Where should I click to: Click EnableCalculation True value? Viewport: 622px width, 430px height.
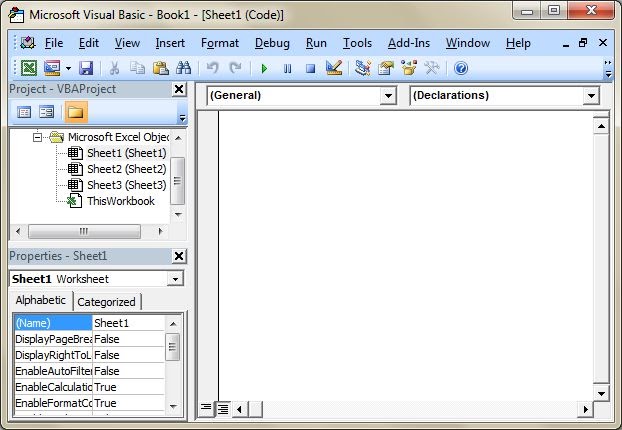[x=128, y=387]
